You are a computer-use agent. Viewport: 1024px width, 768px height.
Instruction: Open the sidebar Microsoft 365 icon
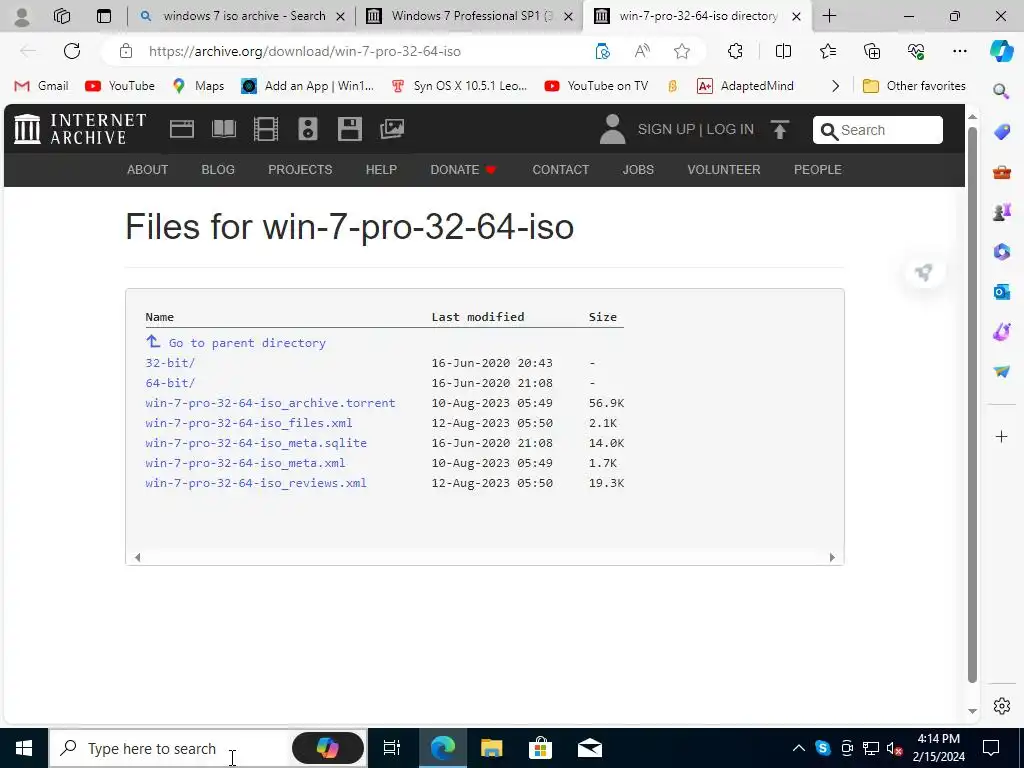point(1001,251)
